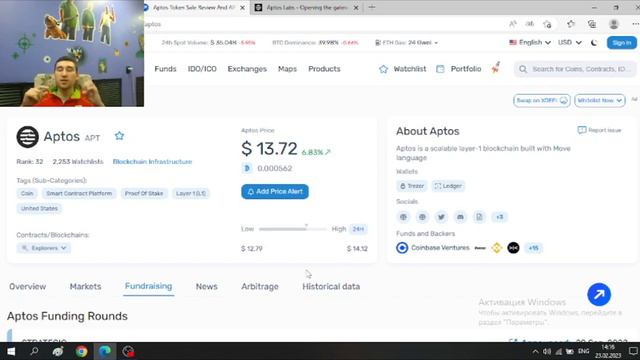Expand Whitelist Now dropdown
Viewport: 640px width, 360px height.
(x=600, y=100)
